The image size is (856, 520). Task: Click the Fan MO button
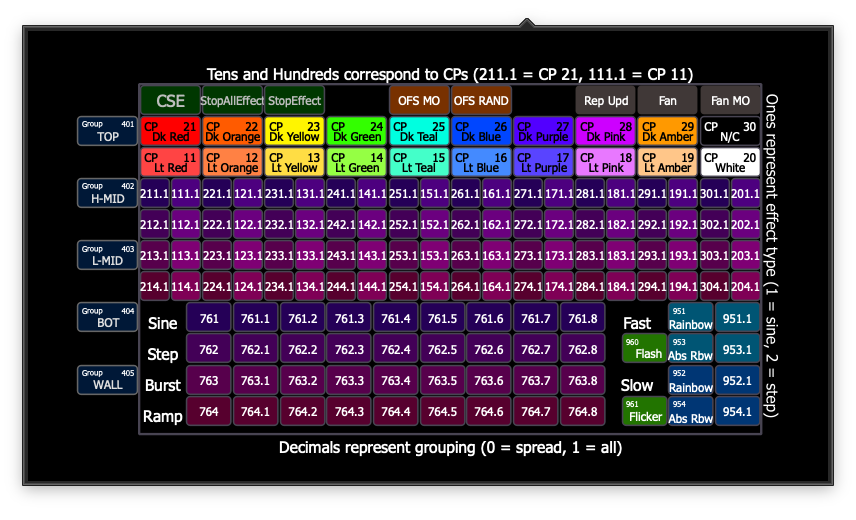[730, 100]
